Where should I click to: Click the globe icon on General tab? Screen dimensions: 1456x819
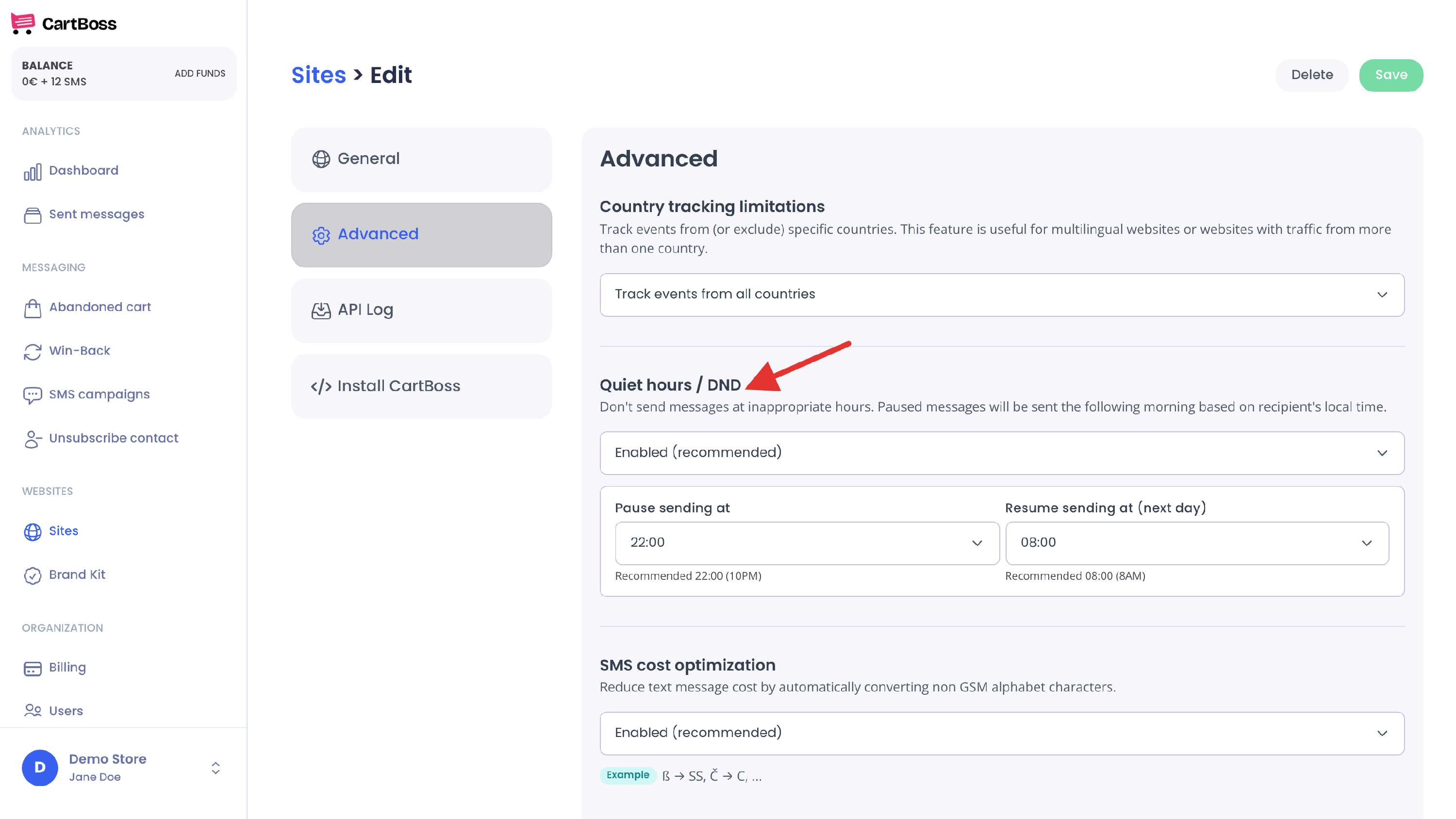pos(321,160)
